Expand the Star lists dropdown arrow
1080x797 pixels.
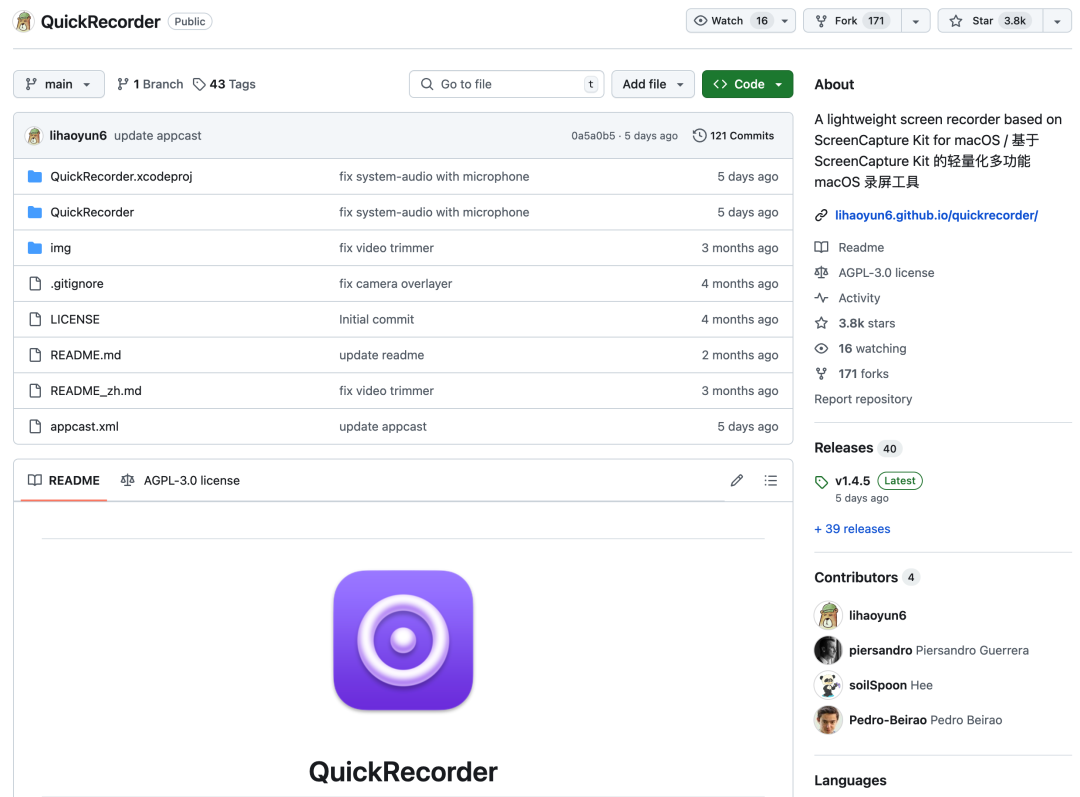[1057, 21]
